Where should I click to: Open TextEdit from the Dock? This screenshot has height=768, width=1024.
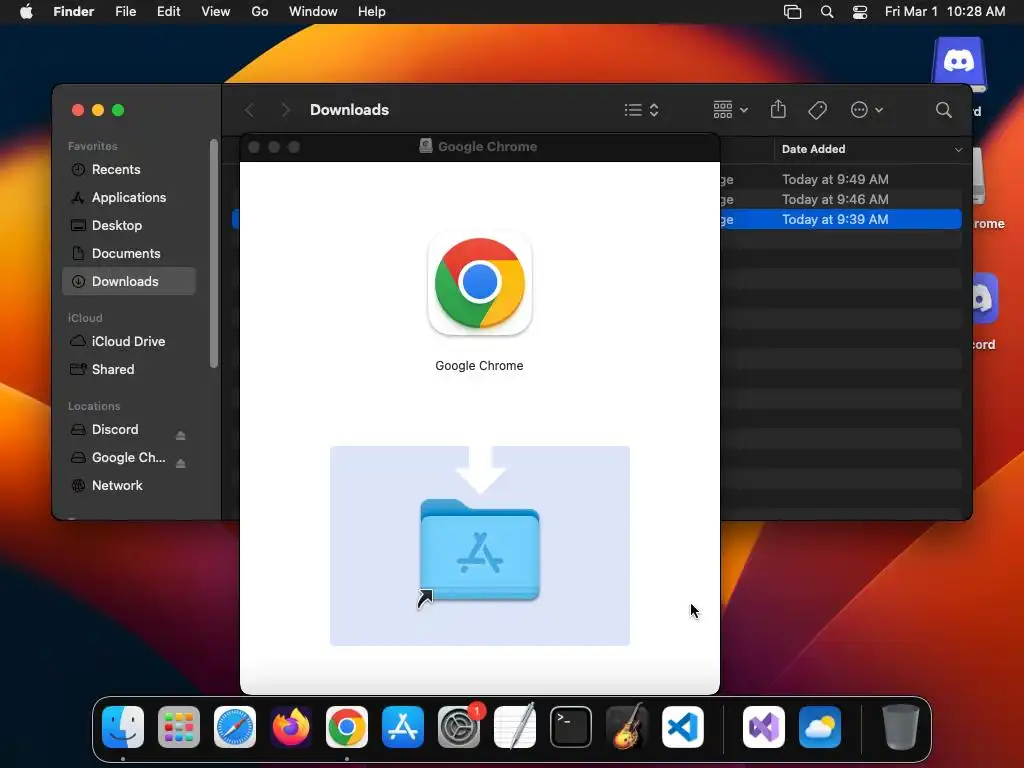click(x=515, y=727)
